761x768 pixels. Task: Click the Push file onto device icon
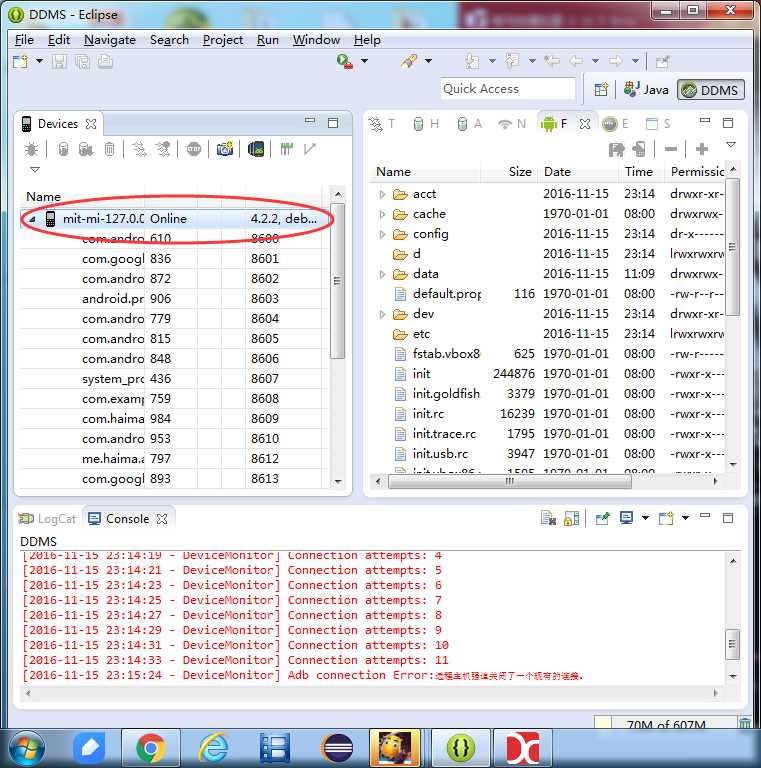point(639,149)
